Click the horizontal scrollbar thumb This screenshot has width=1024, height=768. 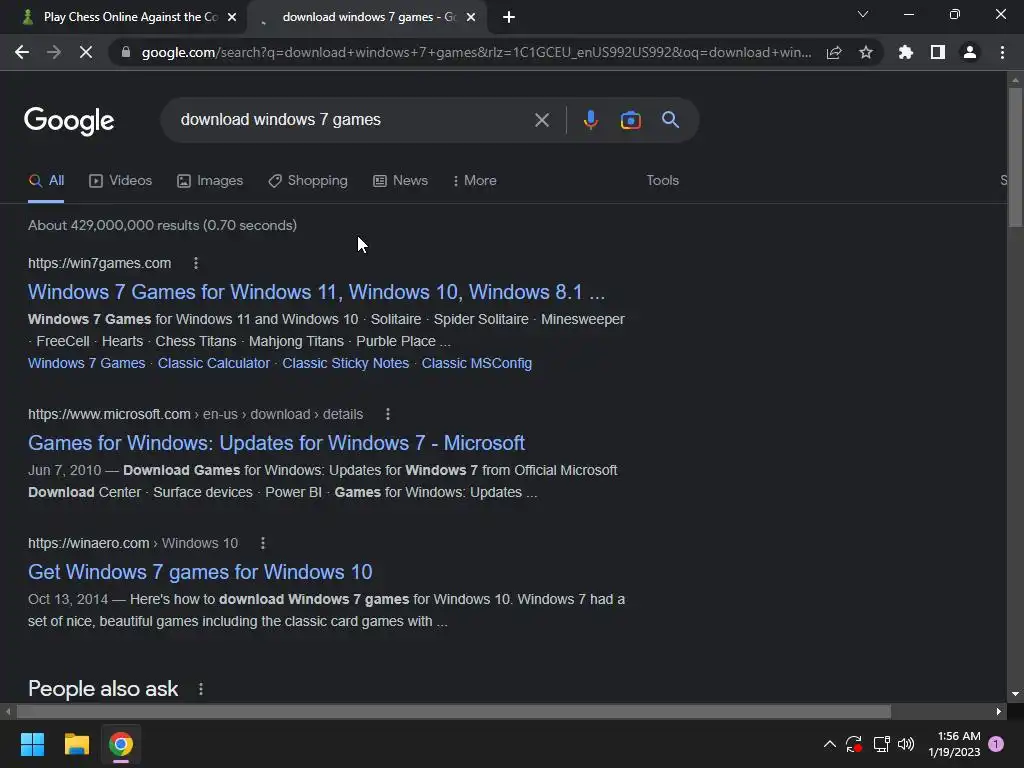453,711
